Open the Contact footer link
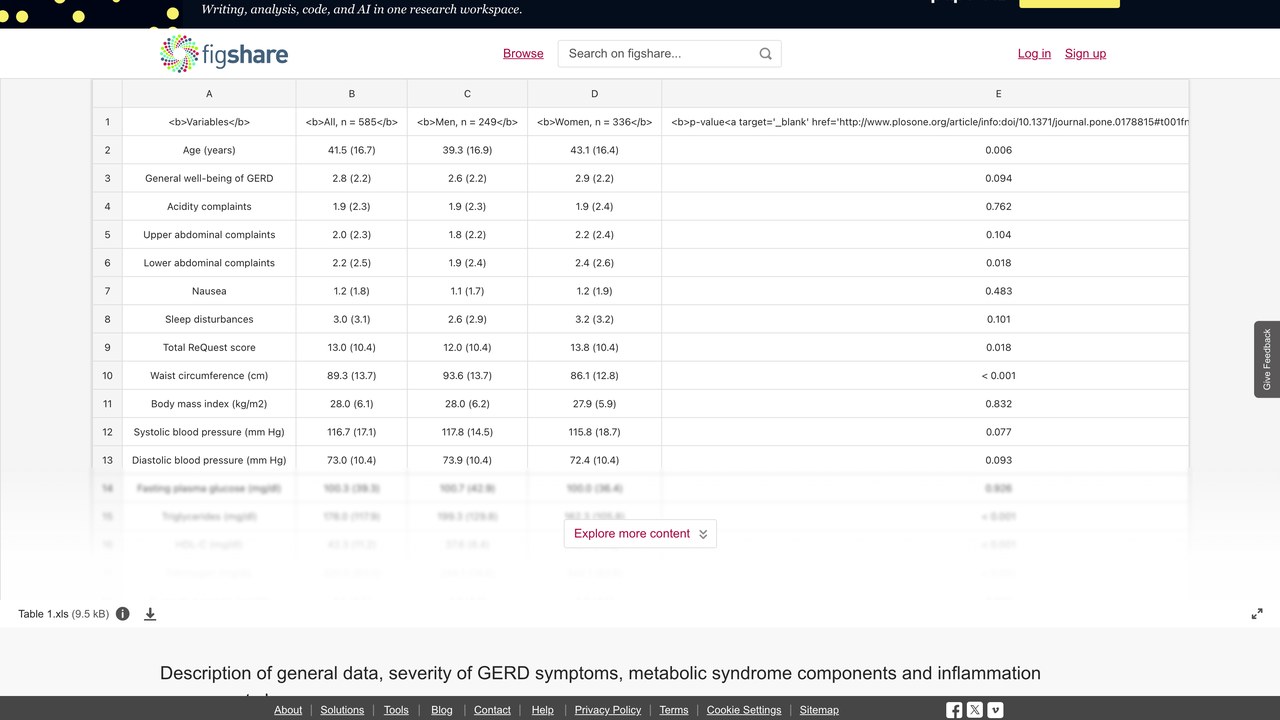The image size is (1280, 720). (x=492, y=710)
